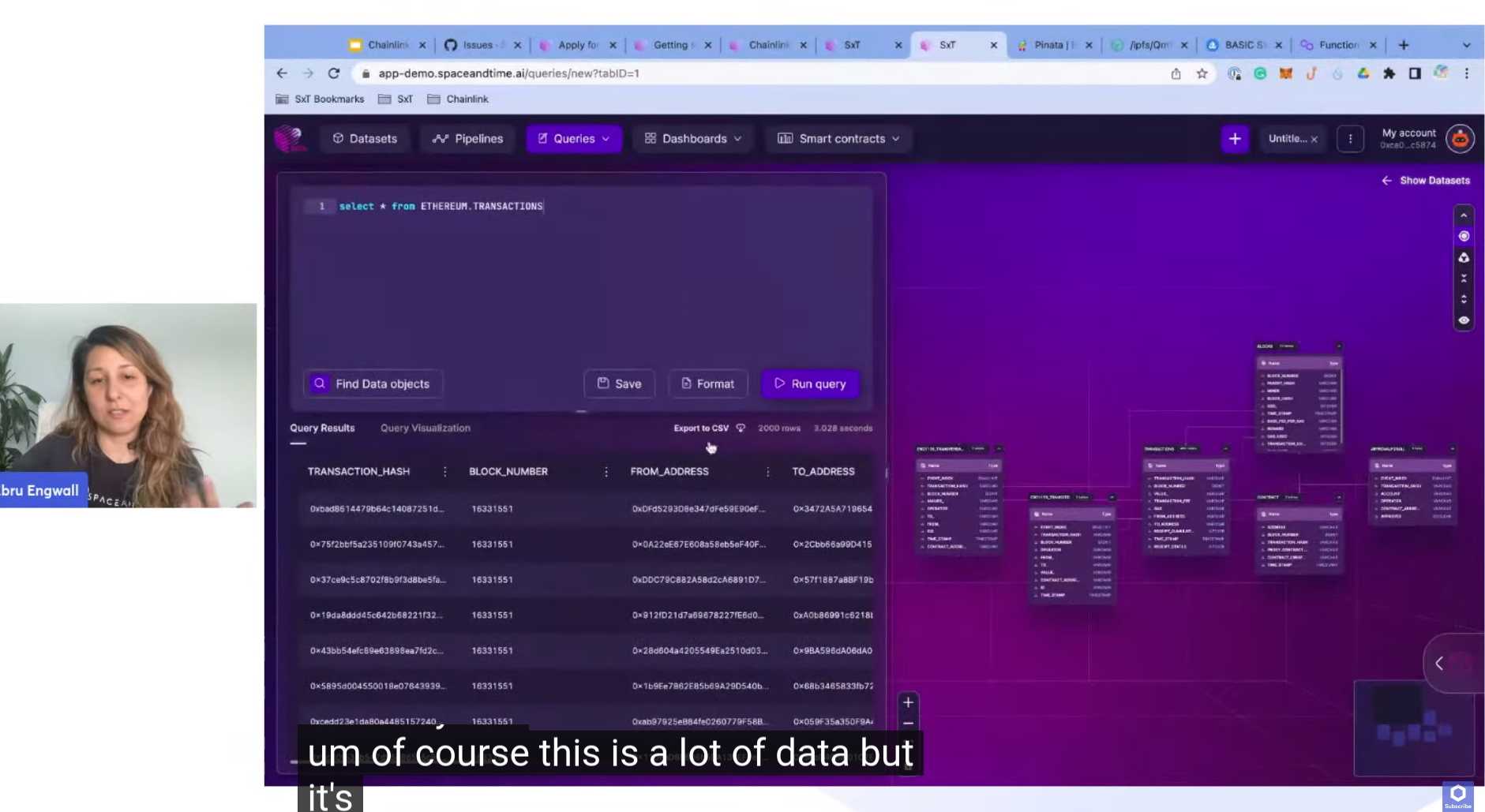The image size is (1485, 812).
Task: Select cell 0x75f2bbf5a235109f0743a457...
Action: (377, 544)
